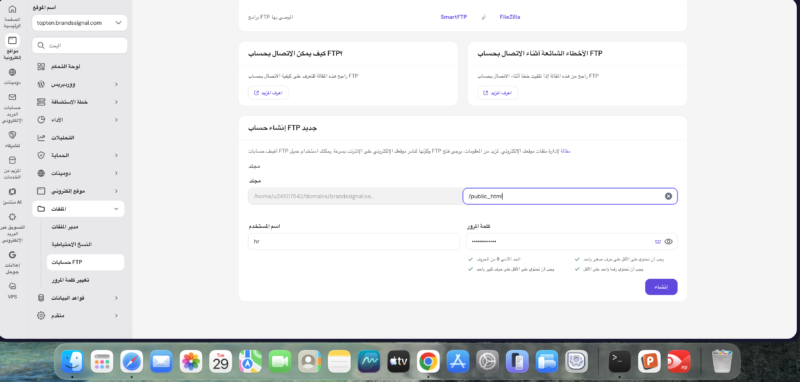This screenshot has height=382, width=800.
Task: Click Learn more under how to connect FTP
Action: pos(268,93)
